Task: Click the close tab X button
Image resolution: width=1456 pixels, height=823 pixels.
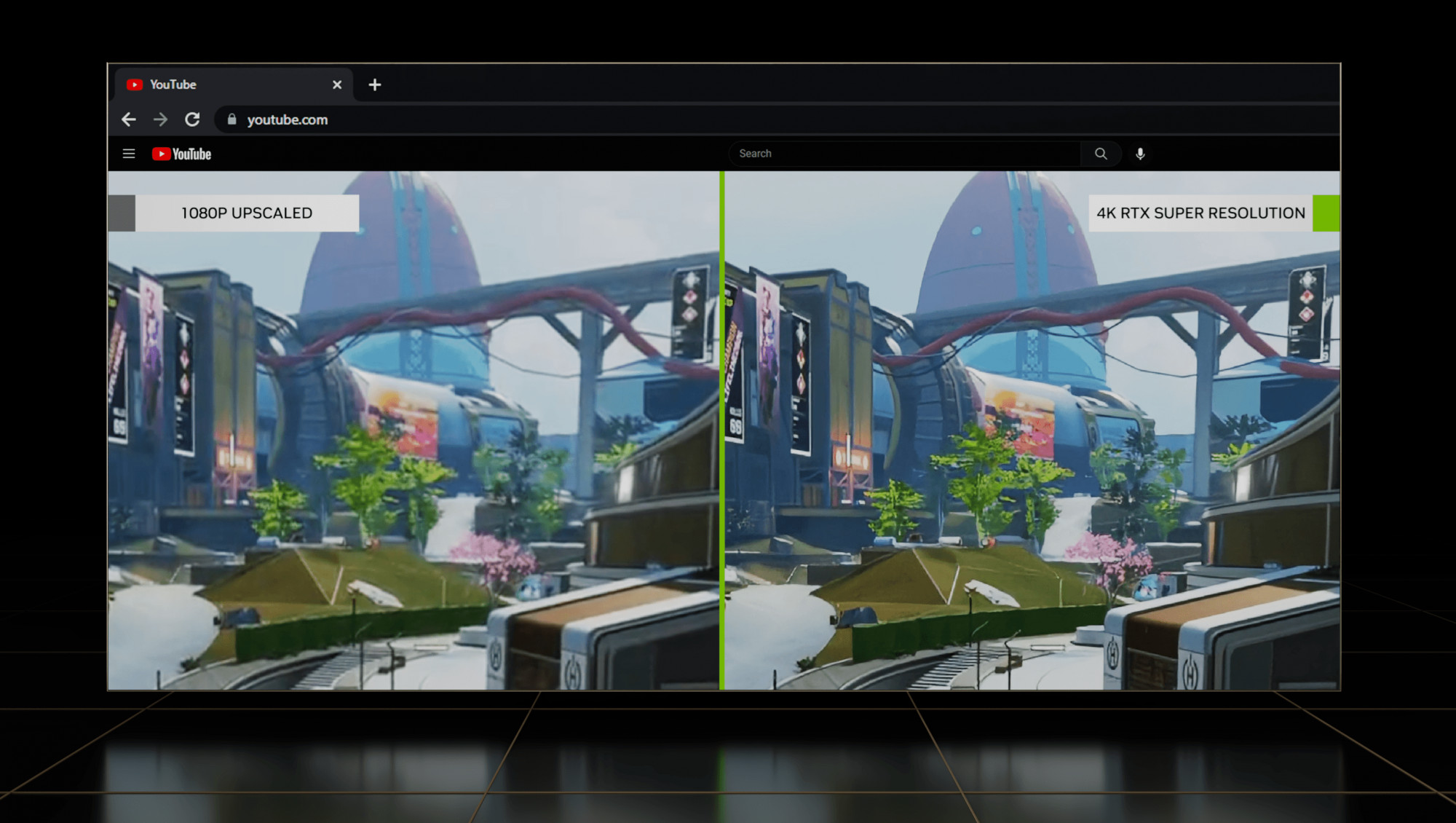Action: tap(336, 83)
